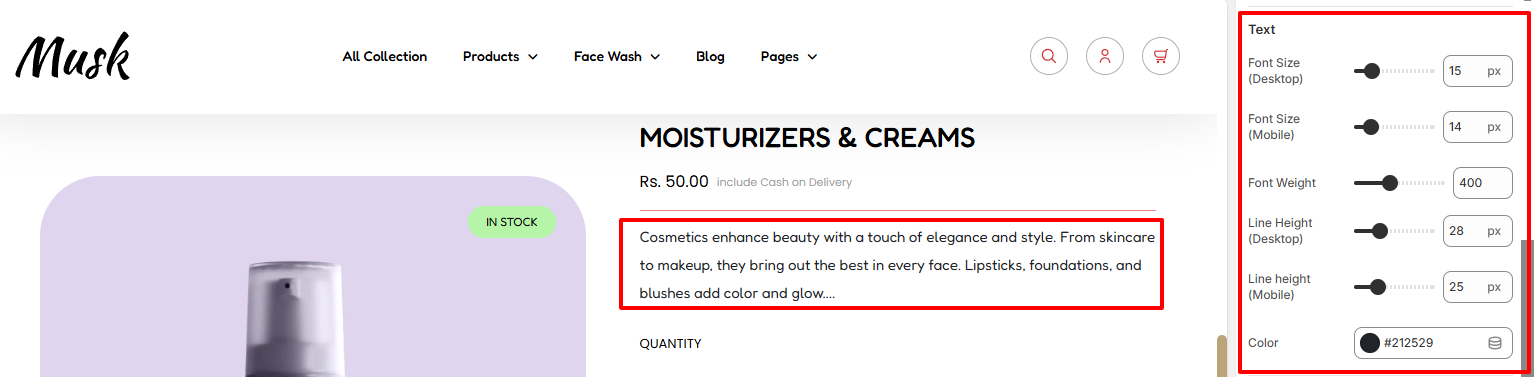Open the All Collection menu item
Screen dimensions: 1535x377
385,57
